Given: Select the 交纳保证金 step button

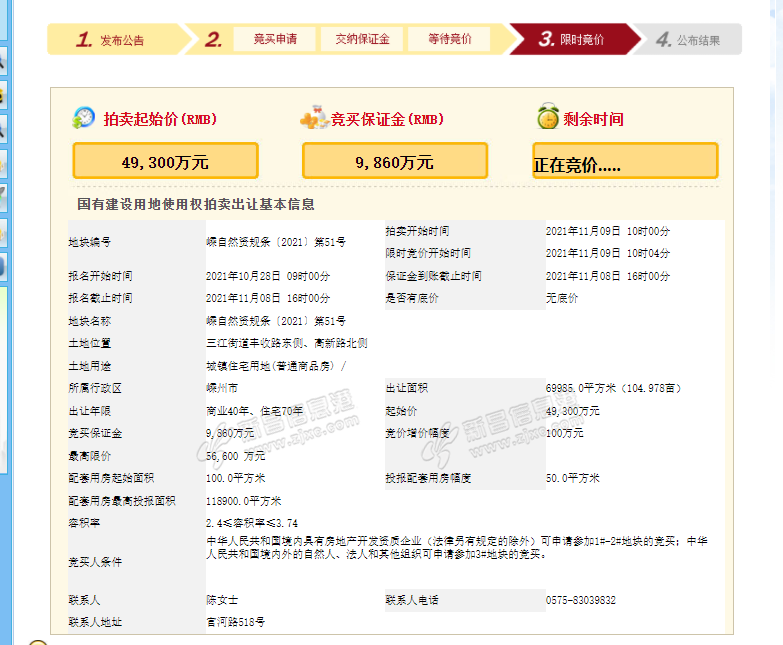Looking at the screenshot, I should (x=361, y=39).
